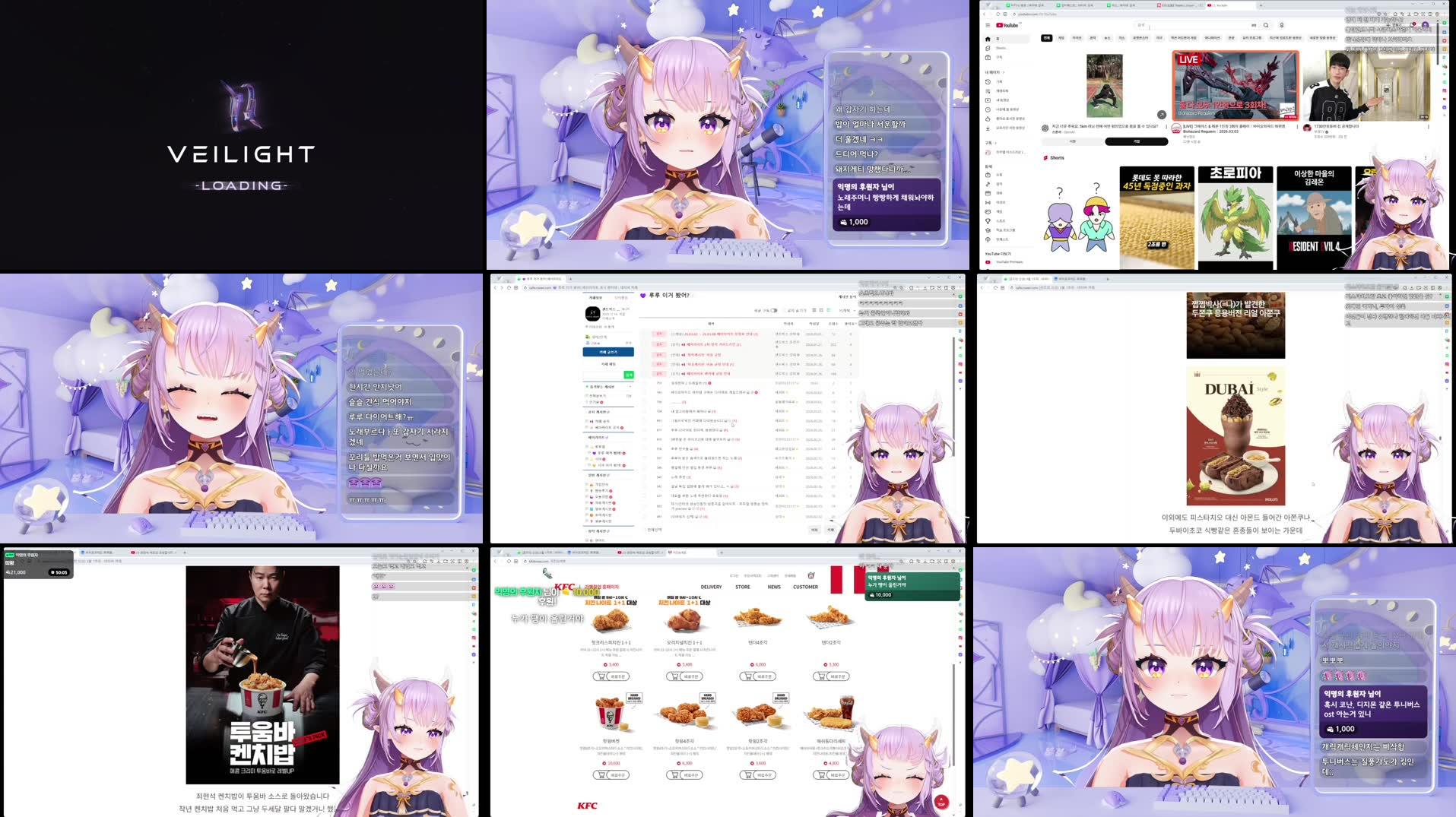Click the cart icon under 핫크리스피치킨 1+1

[600, 676]
